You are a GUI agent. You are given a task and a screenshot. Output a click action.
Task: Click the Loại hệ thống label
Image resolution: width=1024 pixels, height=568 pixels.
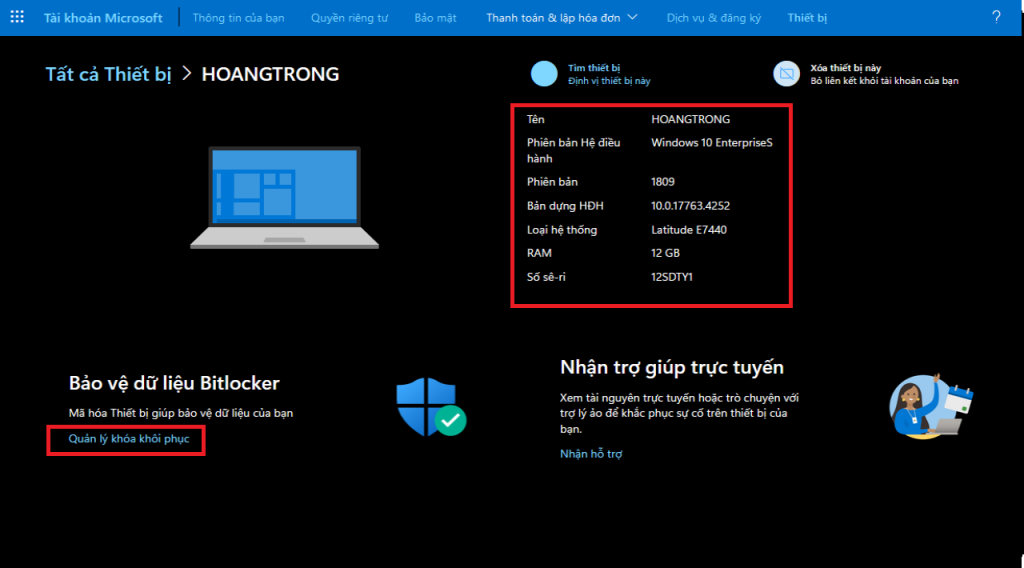[562, 230]
